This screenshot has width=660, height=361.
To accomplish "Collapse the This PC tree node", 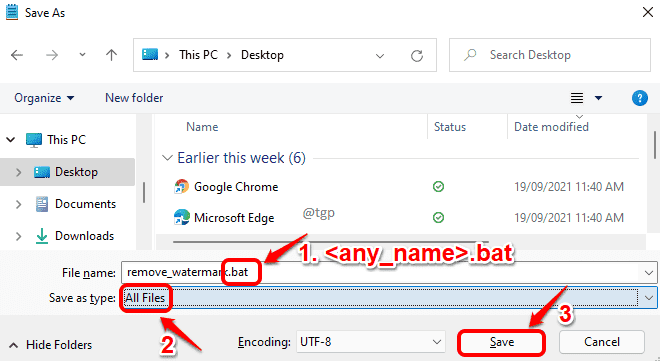I will point(11,140).
